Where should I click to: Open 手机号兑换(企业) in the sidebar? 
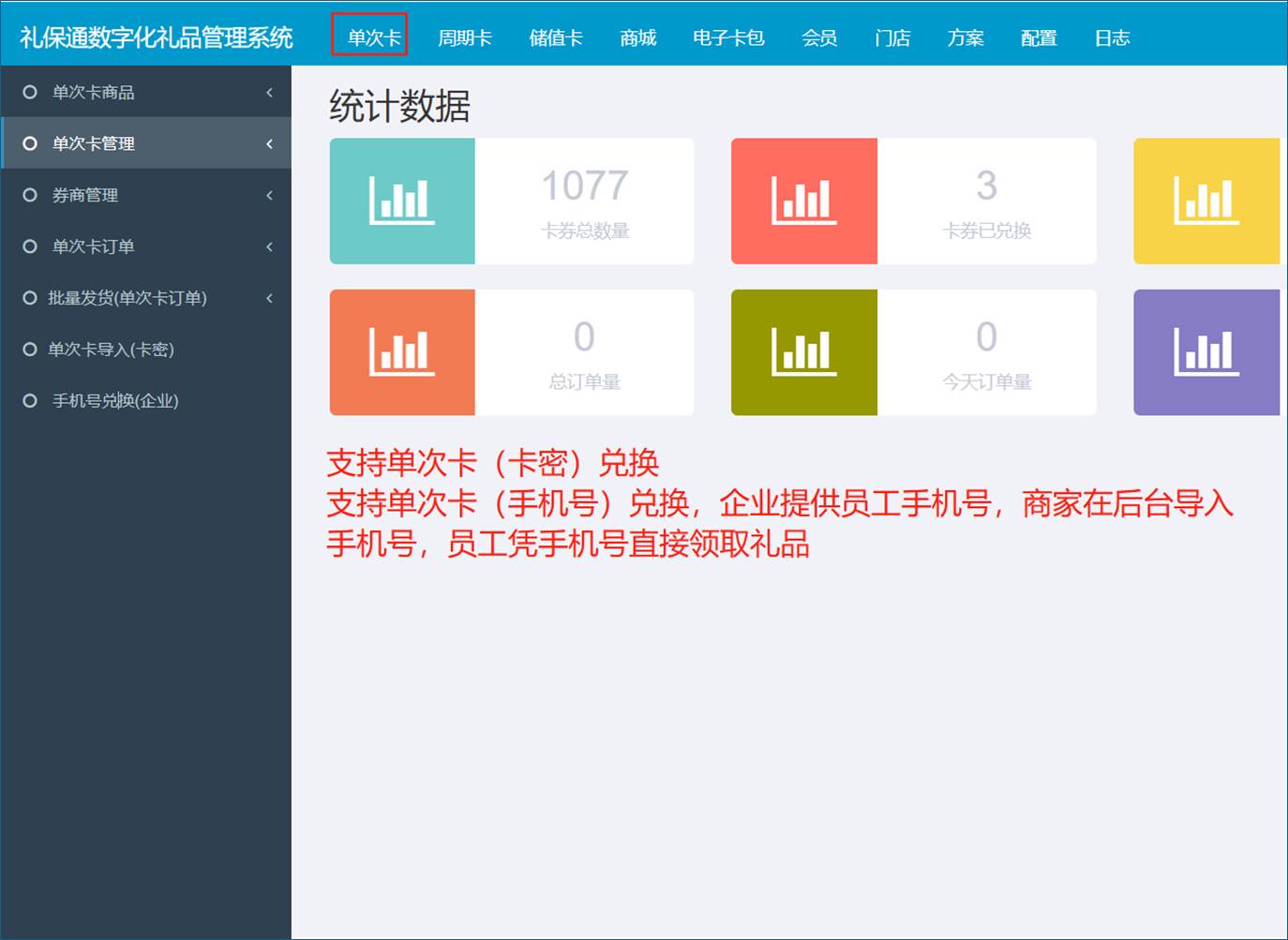(x=114, y=401)
